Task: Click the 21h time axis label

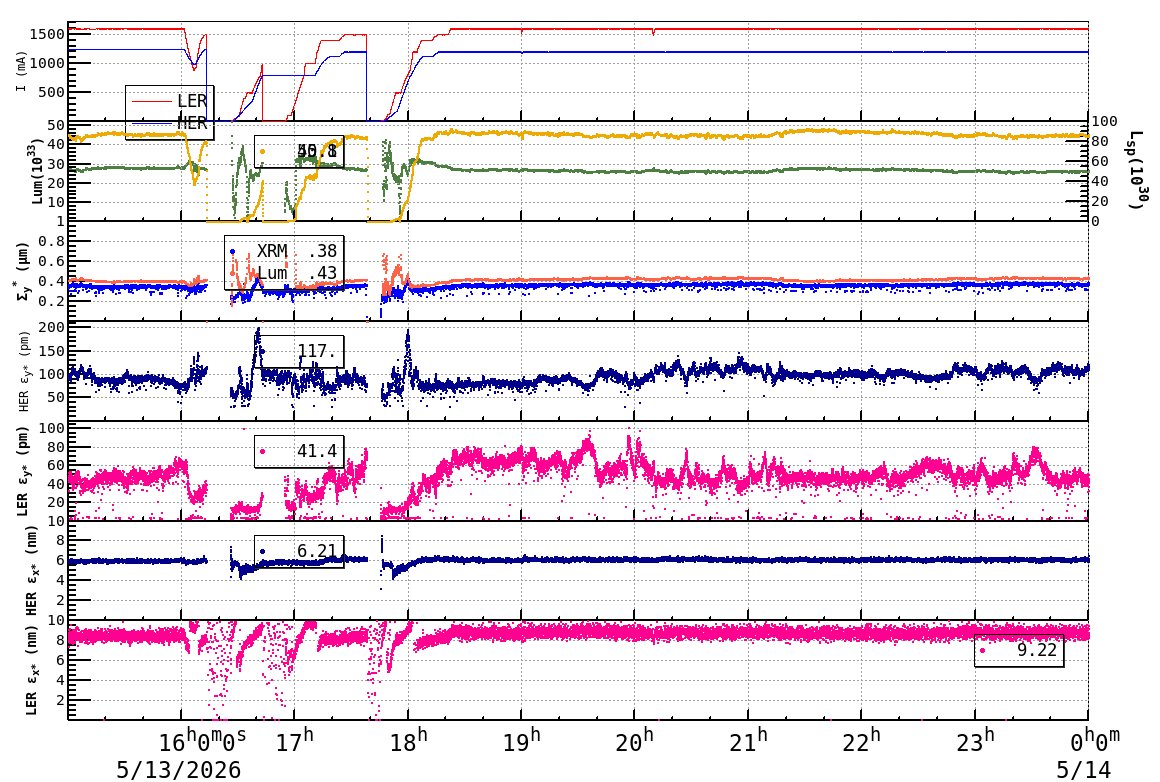Action: pyautogui.click(x=748, y=742)
